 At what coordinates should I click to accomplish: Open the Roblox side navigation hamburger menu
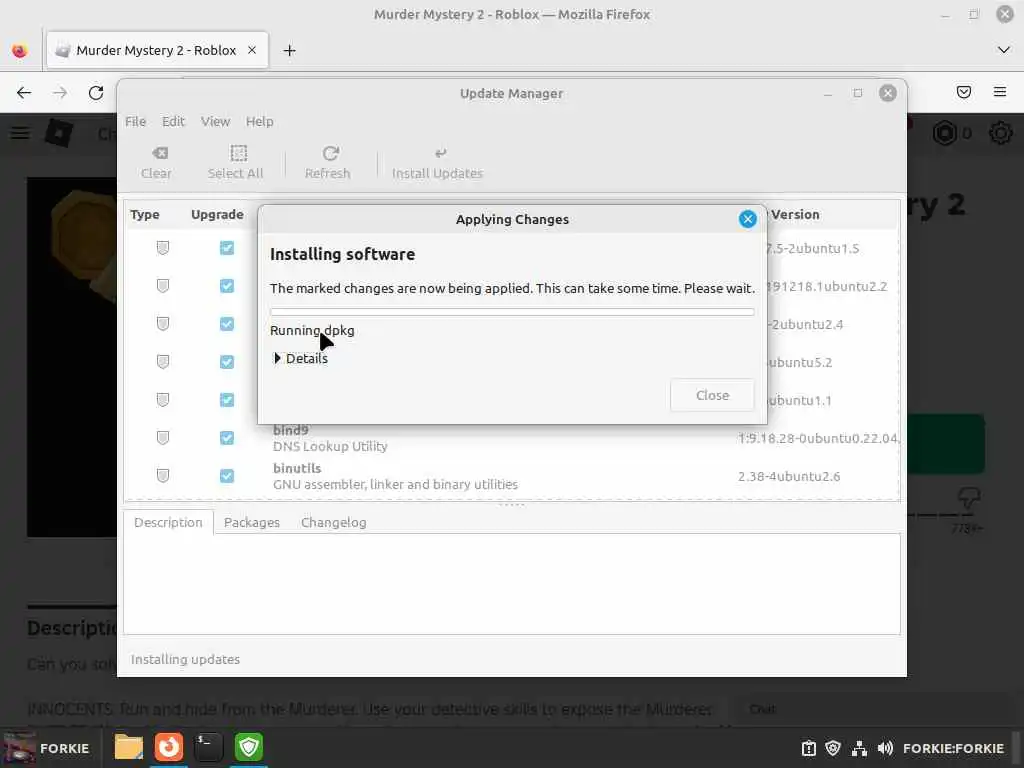point(20,133)
